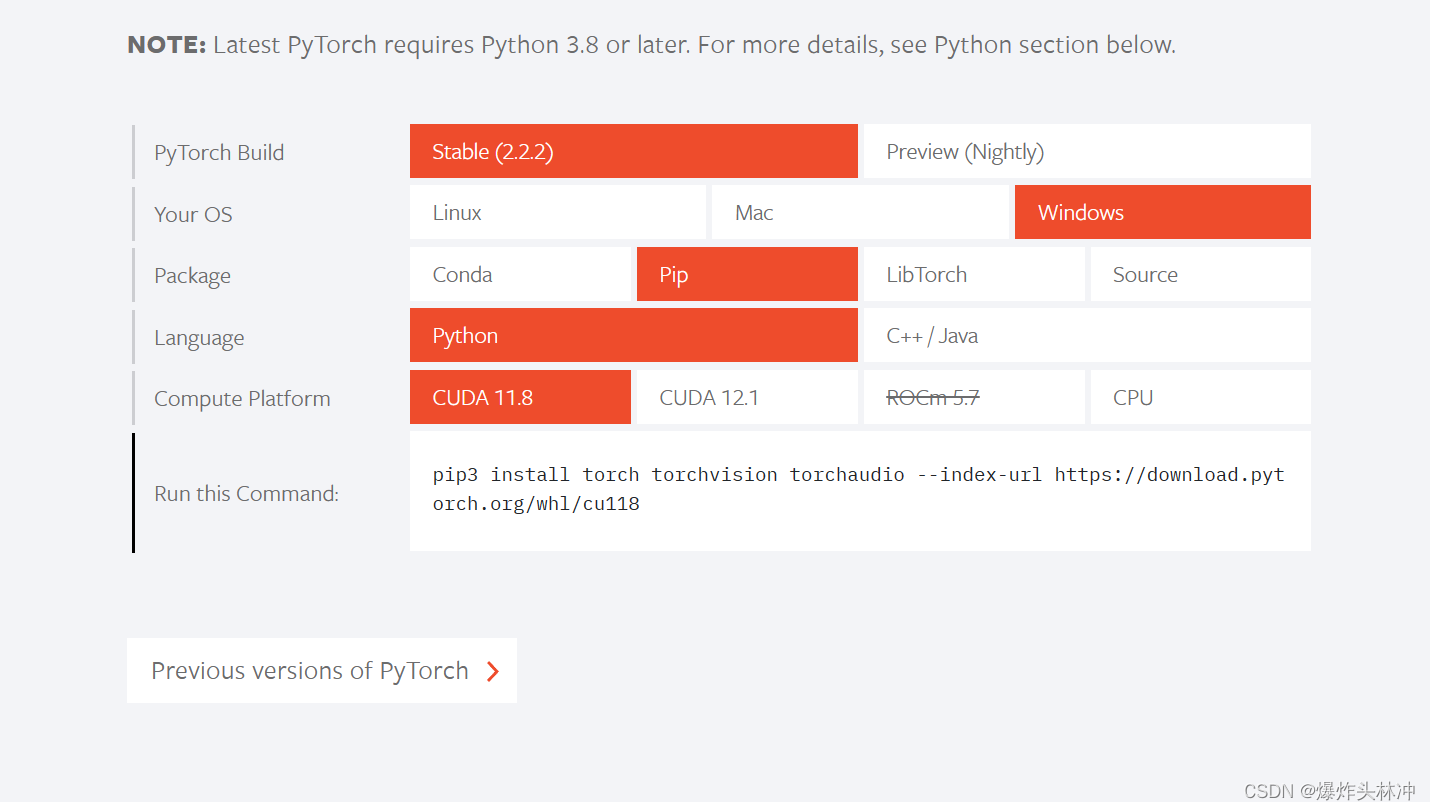Select Linux as your OS
1430x810 pixels.
[x=557, y=213]
